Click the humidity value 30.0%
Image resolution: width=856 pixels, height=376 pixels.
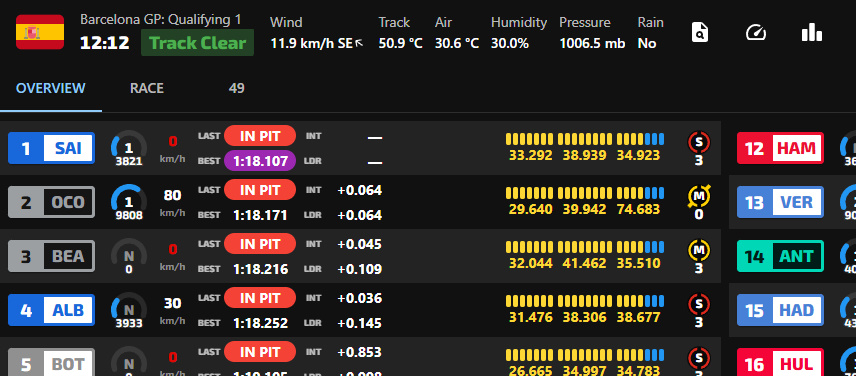[510, 44]
